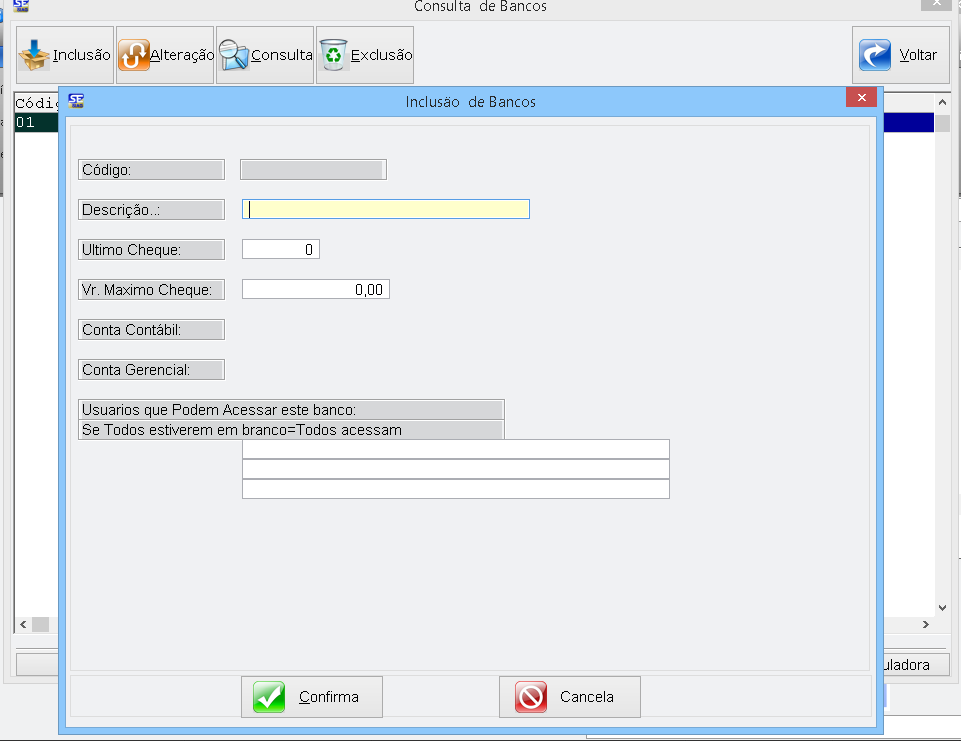961x741 pixels.
Task: Click the Exclusão recycle bin icon
Action: click(x=333, y=55)
